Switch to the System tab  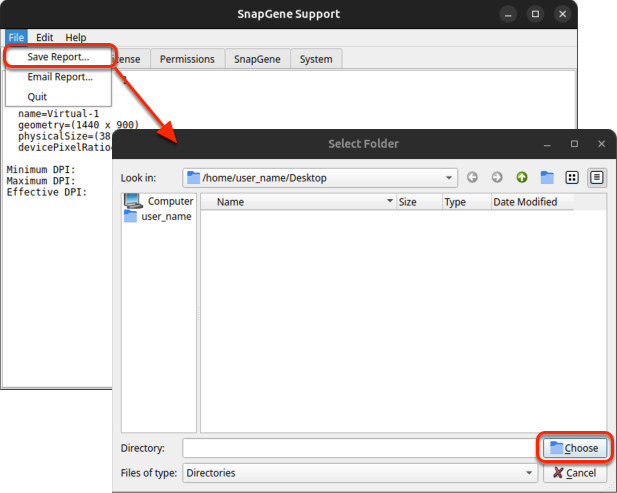316,59
